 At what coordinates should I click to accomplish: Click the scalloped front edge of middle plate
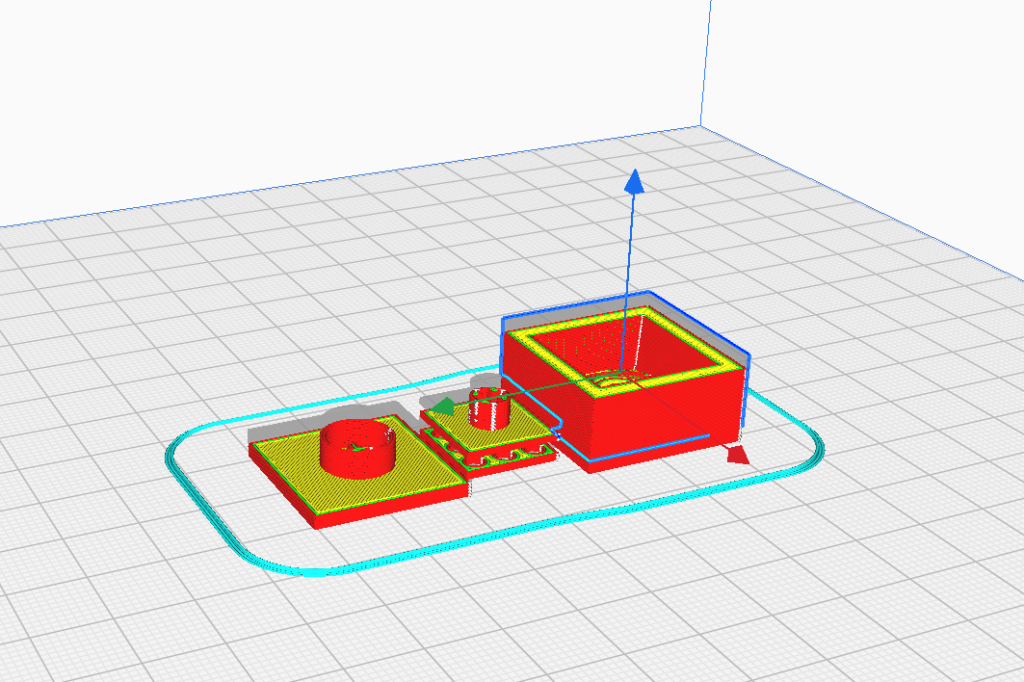pyautogui.click(x=500, y=457)
